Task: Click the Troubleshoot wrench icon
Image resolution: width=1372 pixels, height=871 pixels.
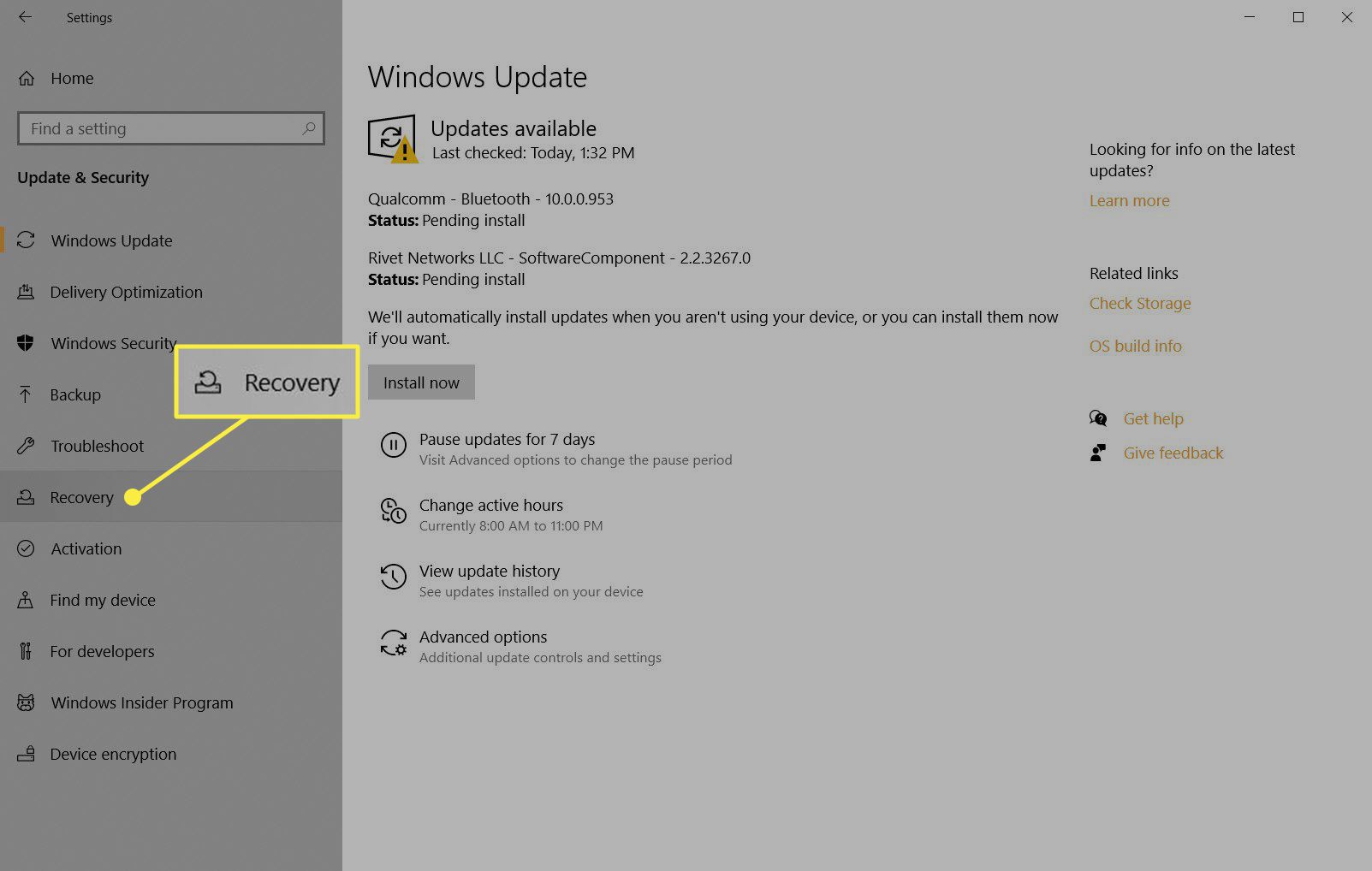Action: pyautogui.click(x=26, y=446)
